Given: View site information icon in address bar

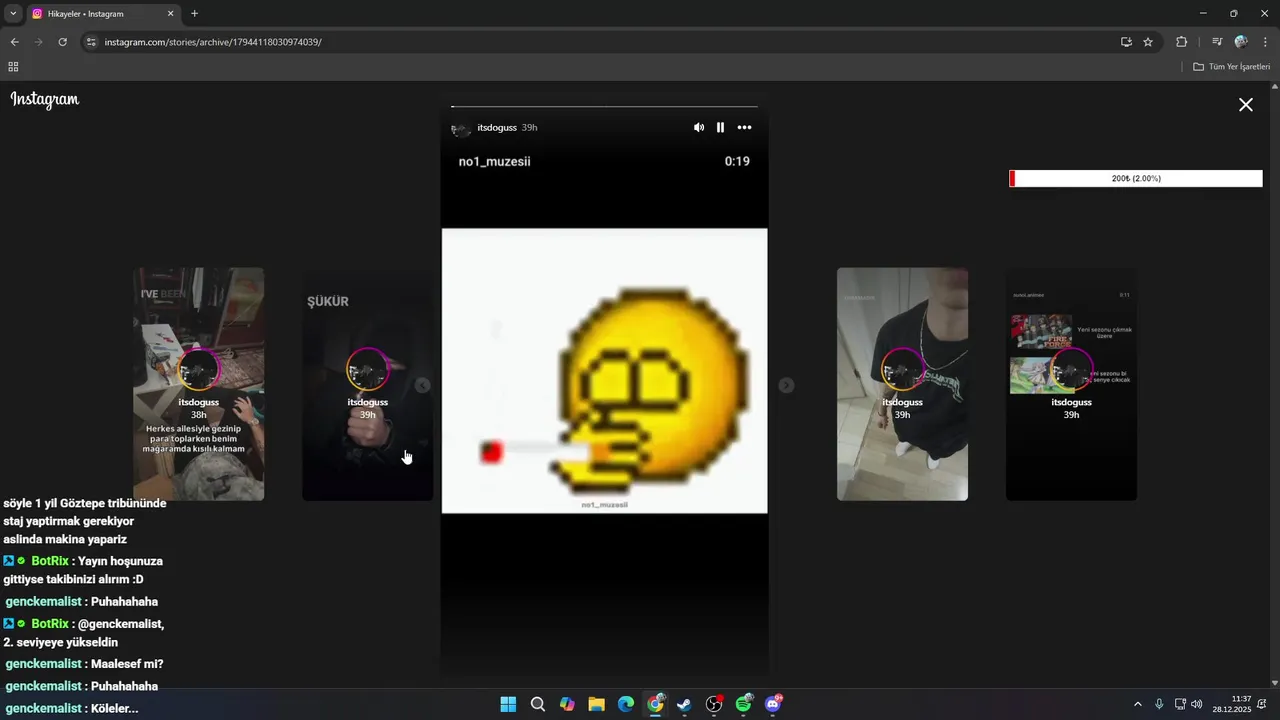Looking at the screenshot, I should pos(91,42).
